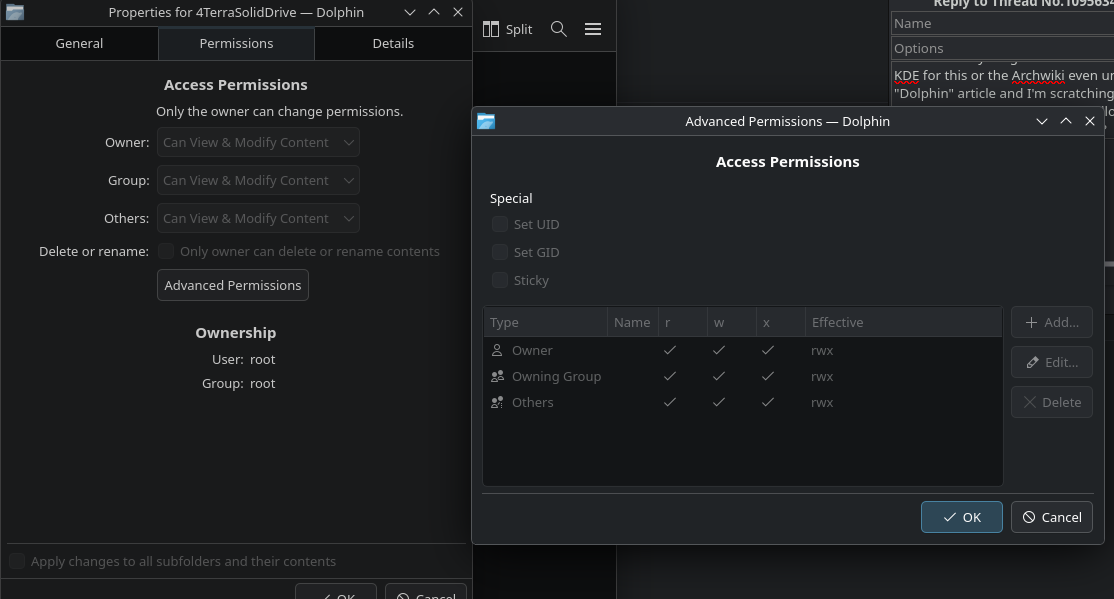Click Owning Group row write checkmark
1114x599 pixels.
coord(718,377)
